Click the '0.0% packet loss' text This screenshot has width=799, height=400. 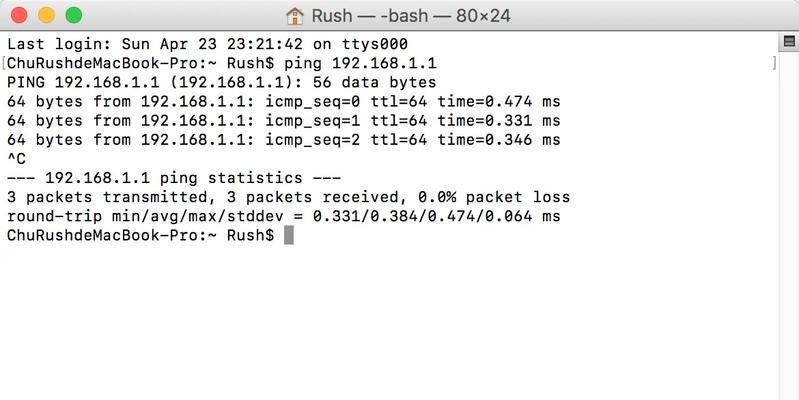494,197
